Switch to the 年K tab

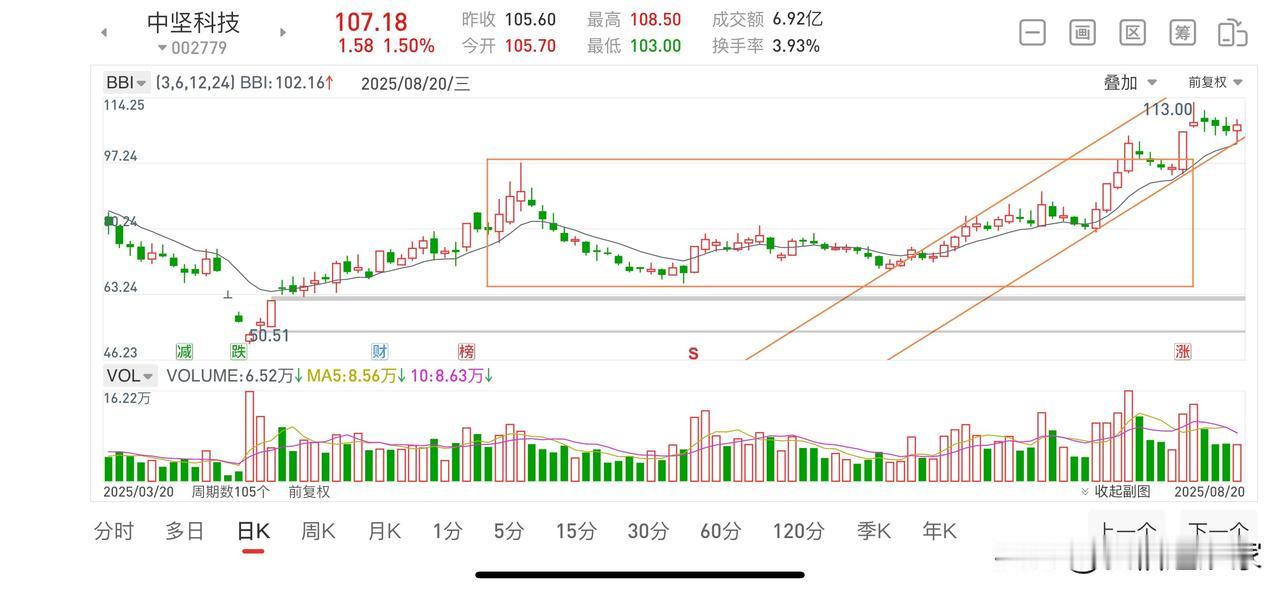click(939, 531)
